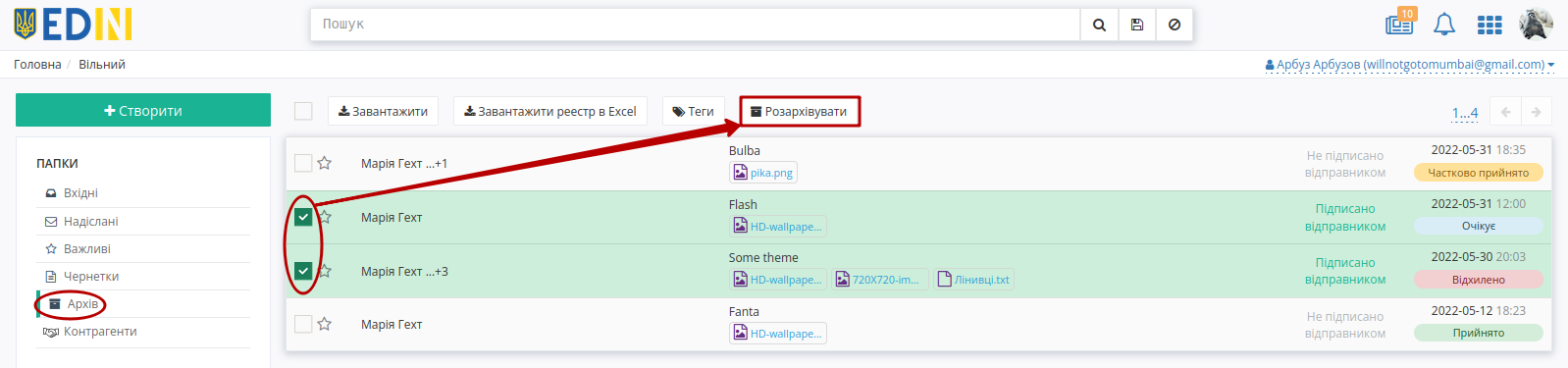Check the Bulba row checkbox
Screen dimensions: 1568x368
tap(303, 163)
